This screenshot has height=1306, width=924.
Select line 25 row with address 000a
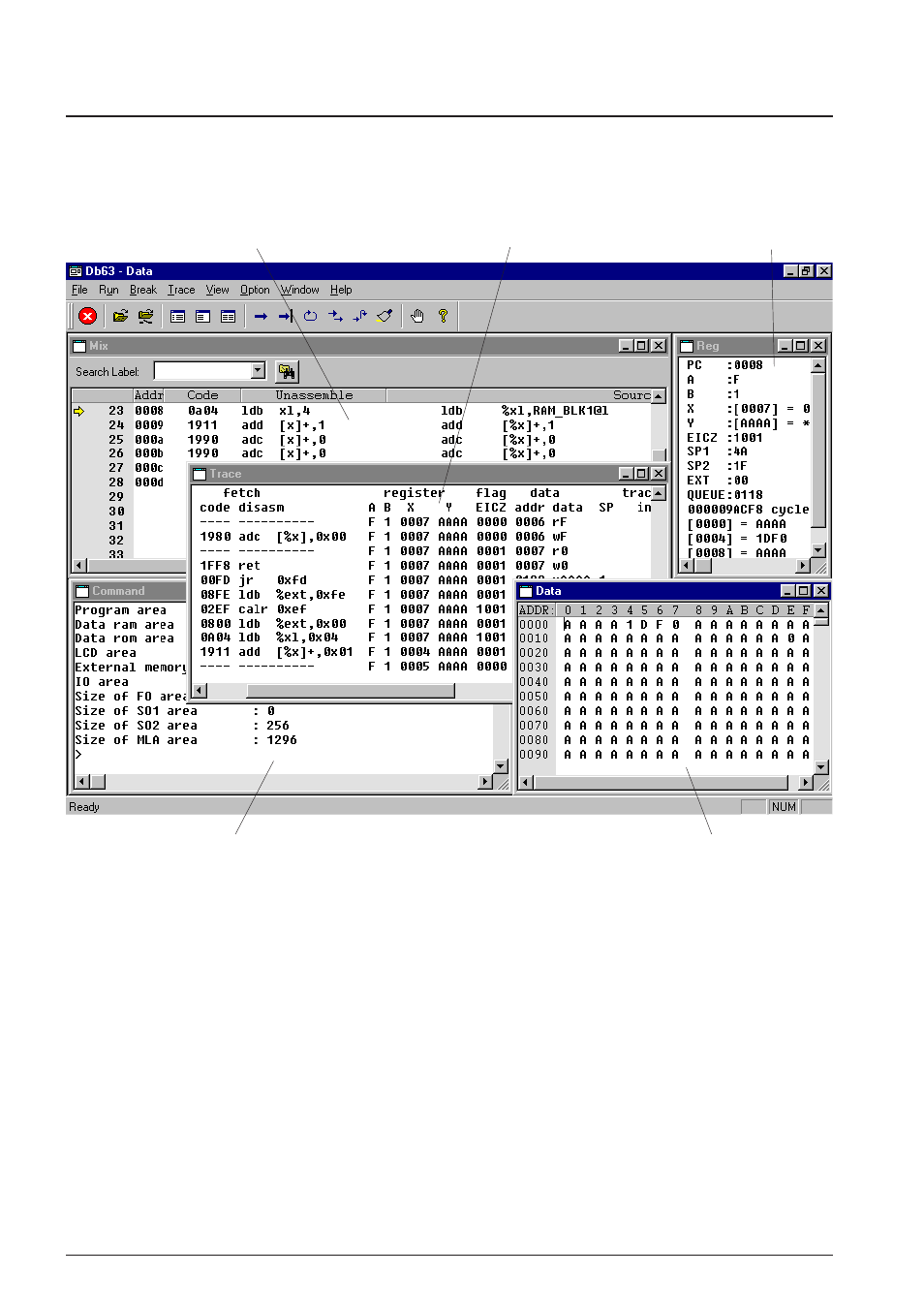coord(363,440)
